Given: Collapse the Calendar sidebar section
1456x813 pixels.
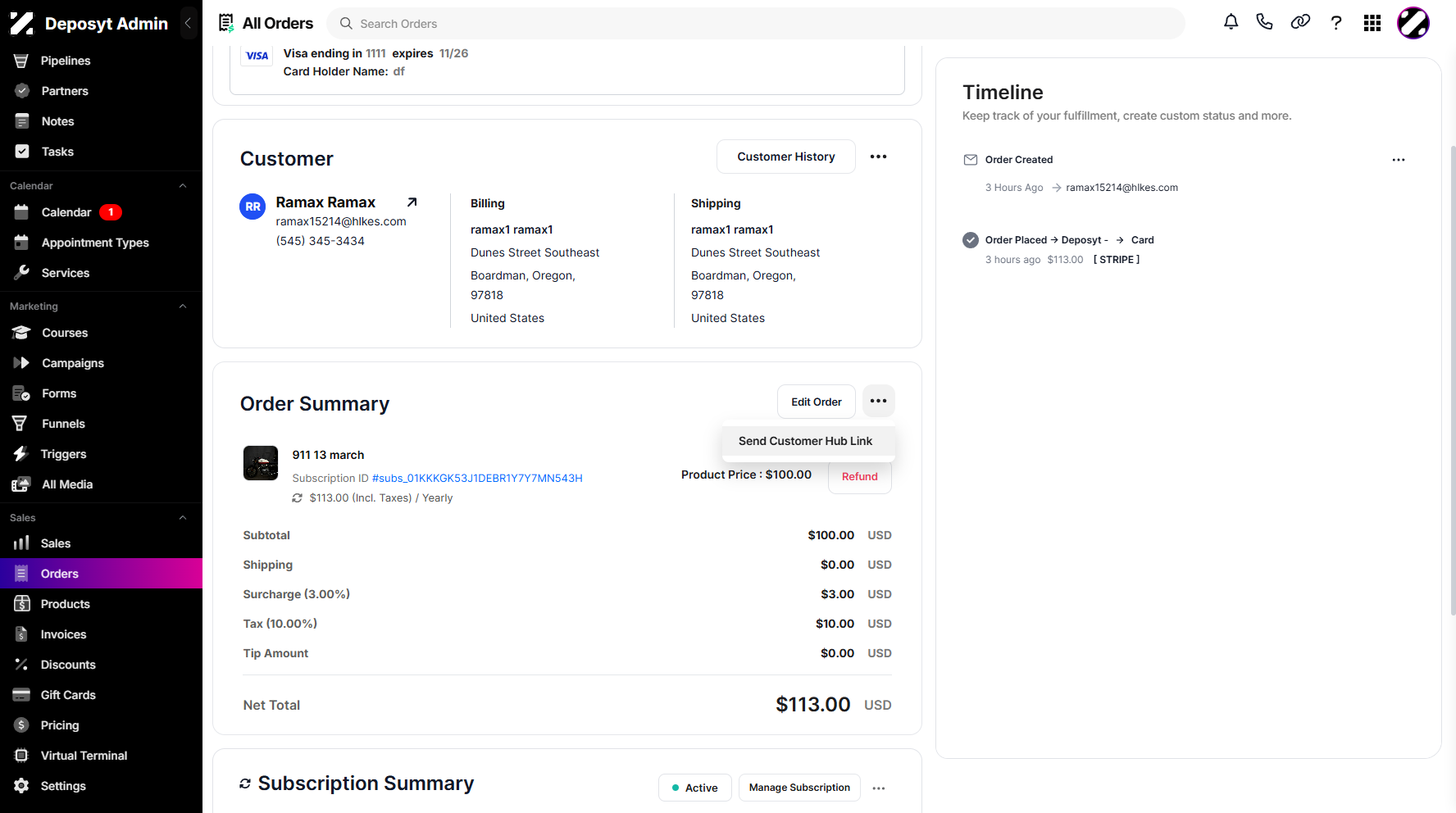Looking at the screenshot, I should [x=183, y=186].
